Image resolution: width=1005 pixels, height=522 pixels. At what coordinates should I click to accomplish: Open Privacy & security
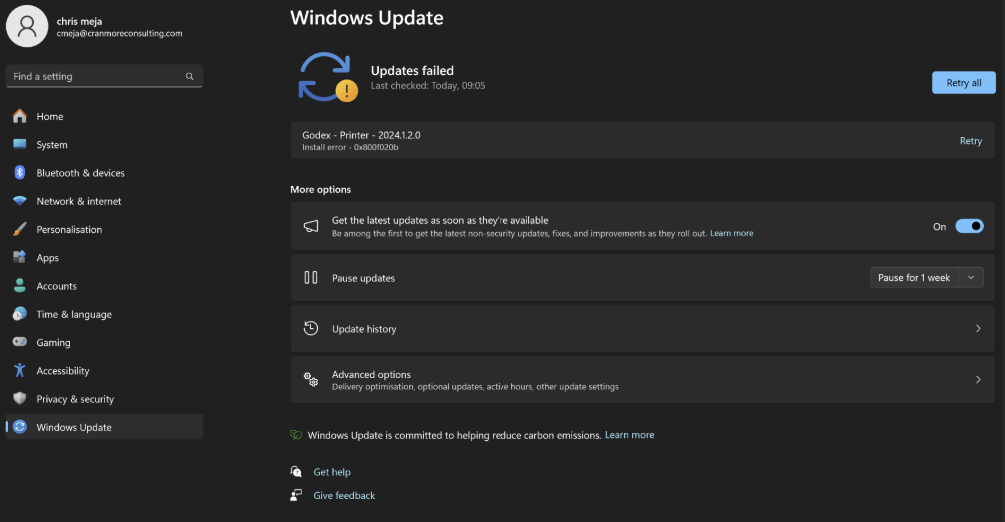(104, 398)
